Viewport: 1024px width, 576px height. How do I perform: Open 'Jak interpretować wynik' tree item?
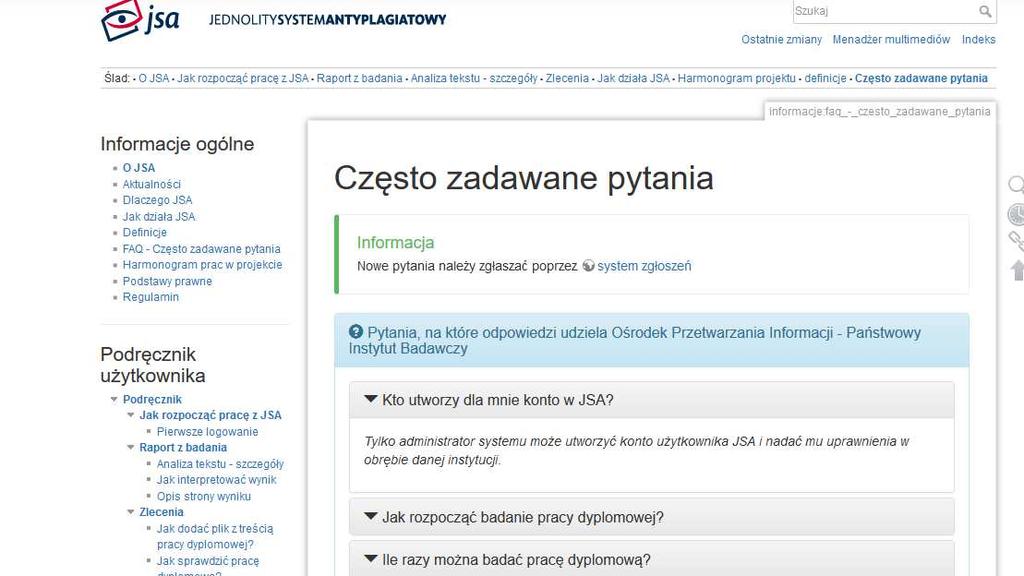(216, 480)
